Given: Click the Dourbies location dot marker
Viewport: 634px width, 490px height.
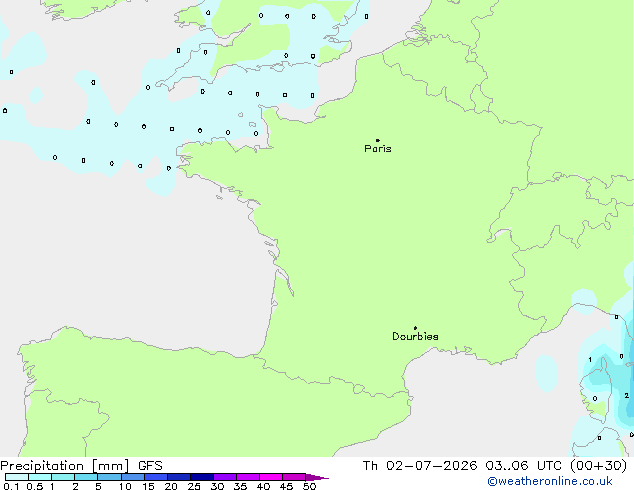Looking at the screenshot, I should click(415, 328).
